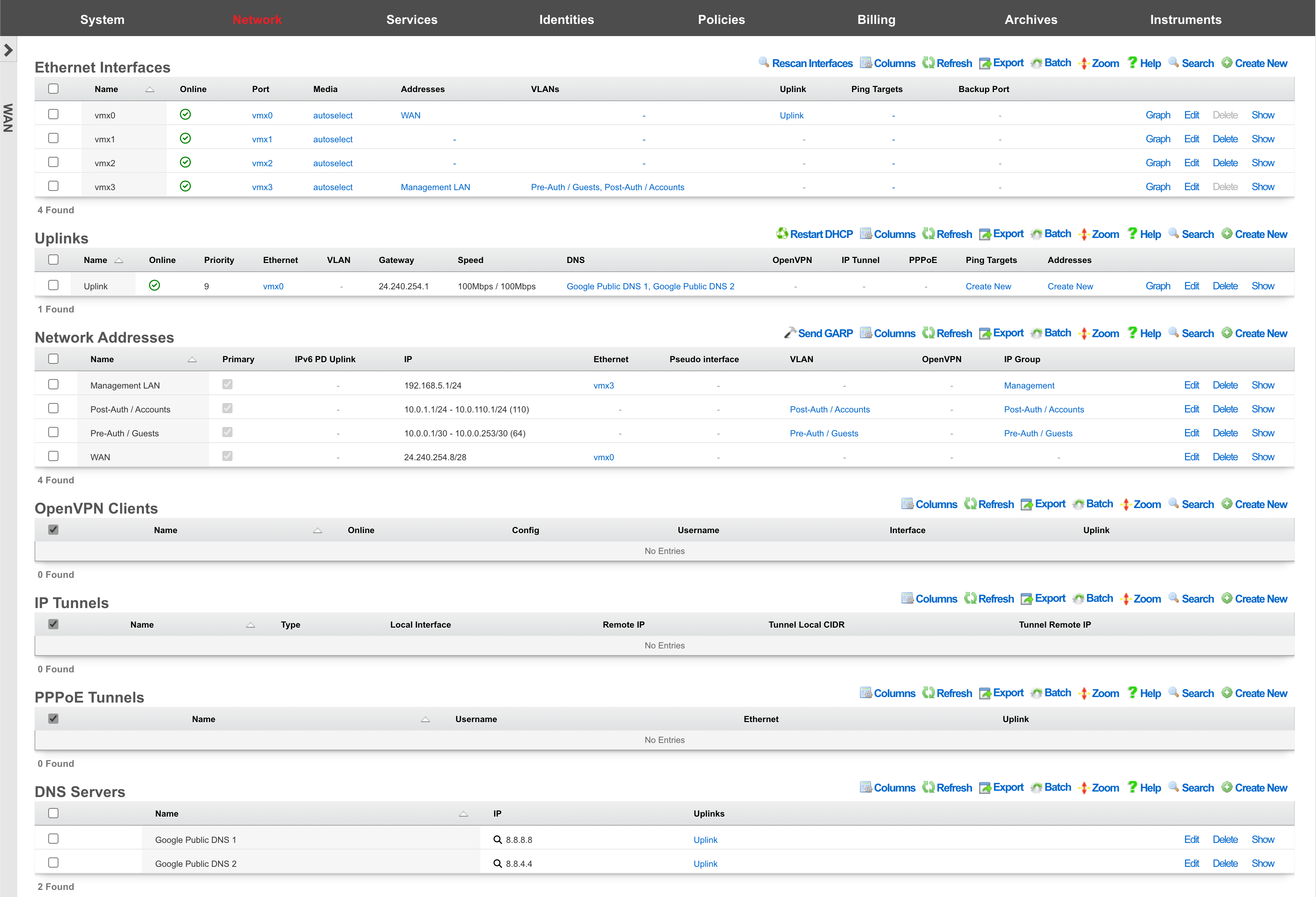This screenshot has height=897, width=1316.
Task: Create New Uplink entry
Action: [x=1254, y=234]
